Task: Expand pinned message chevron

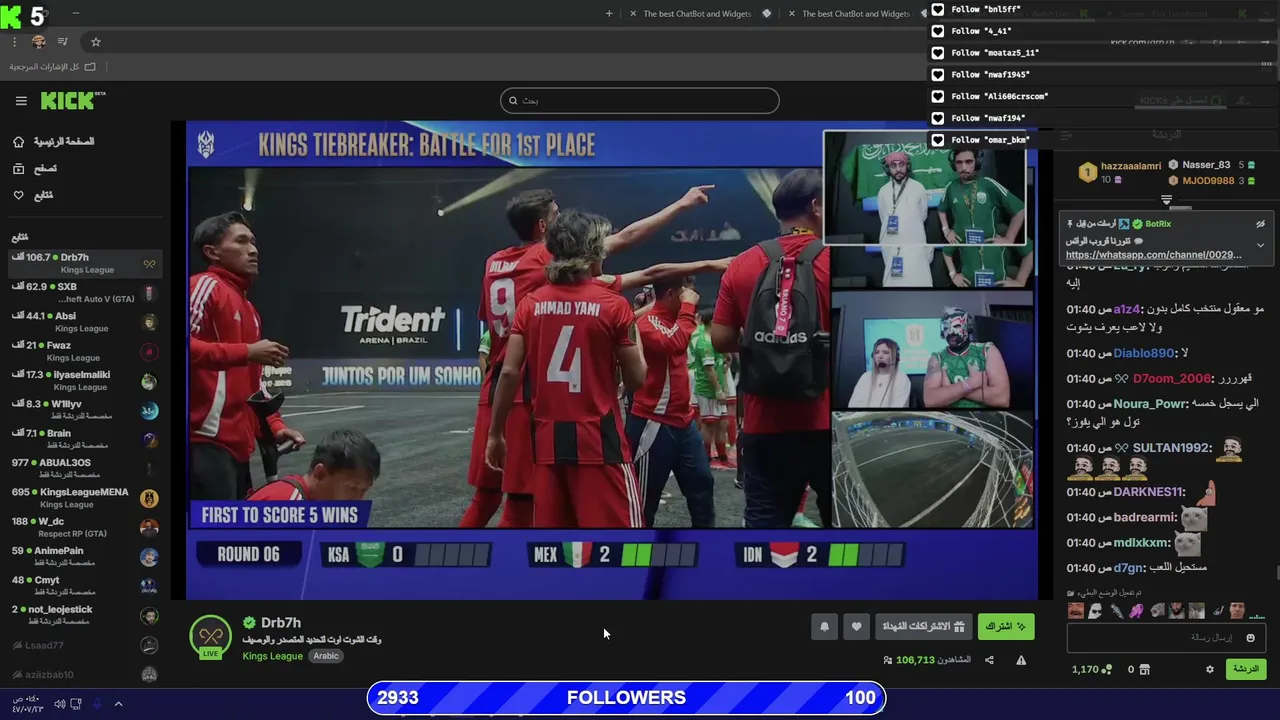Action: coord(1260,245)
